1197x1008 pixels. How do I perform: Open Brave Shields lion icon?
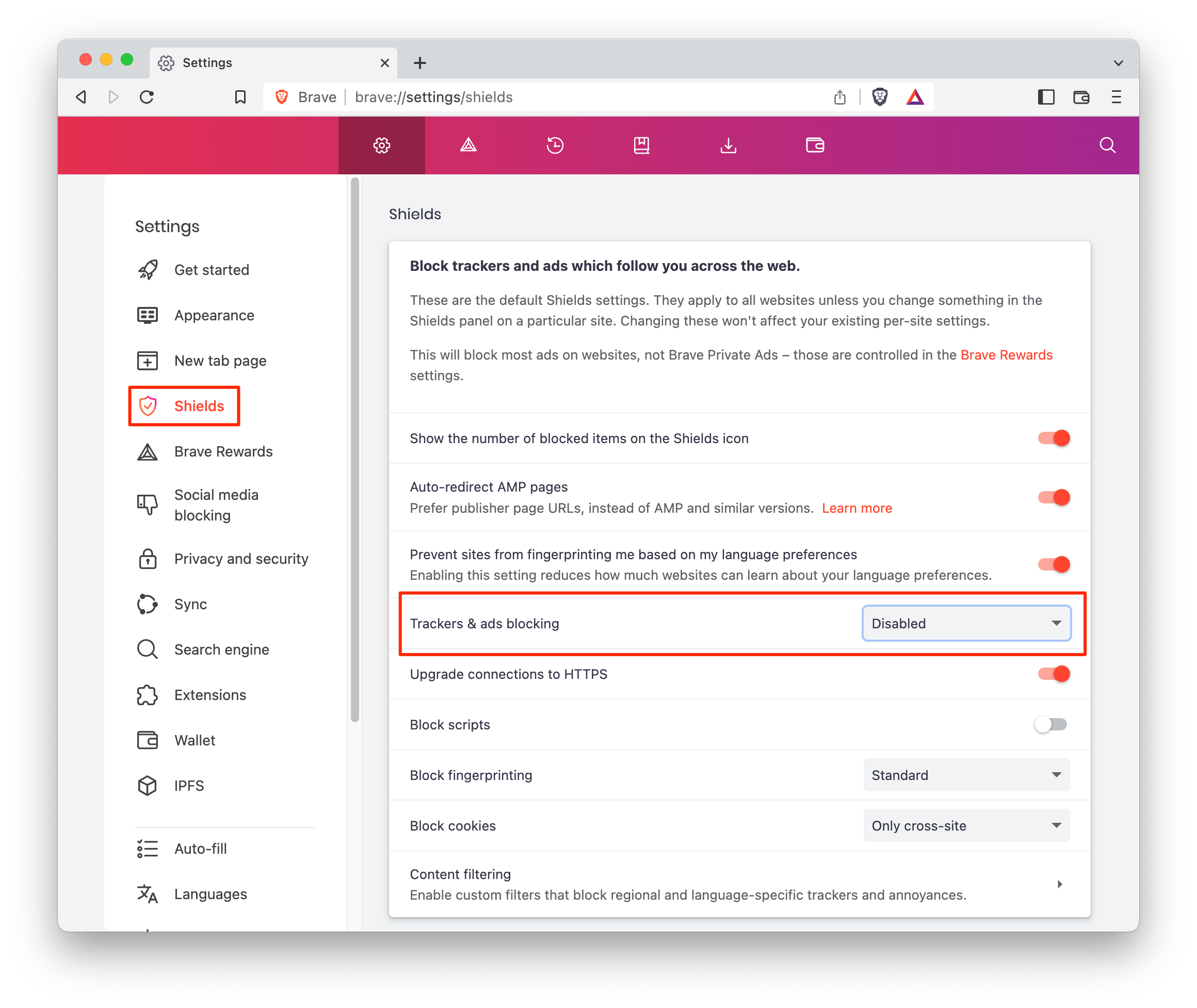(880, 97)
